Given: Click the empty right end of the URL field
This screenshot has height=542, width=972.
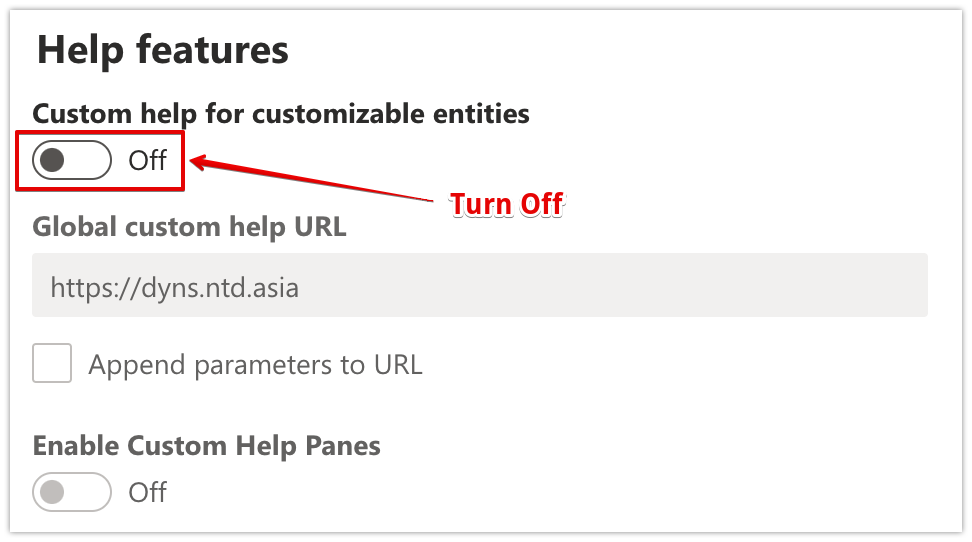Looking at the screenshot, I should tap(850, 289).
